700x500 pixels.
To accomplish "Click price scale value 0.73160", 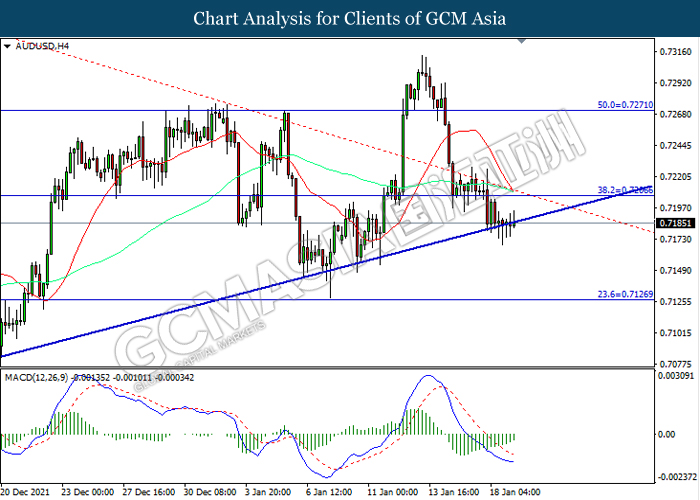I will pos(675,52).
